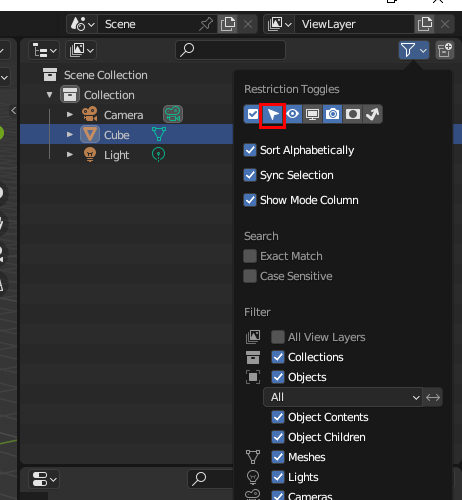Expand the Light object
Image resolution: width=462 pixels, height=500 pixels.
70,154
